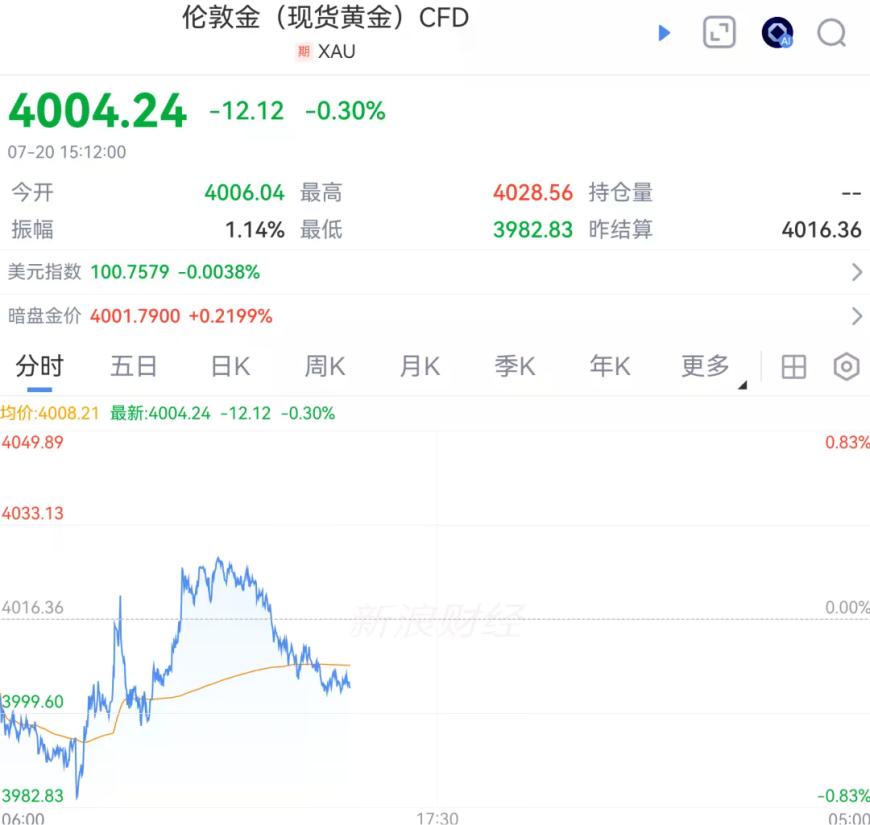
Task: Tap the red 期 badge icon
Action: (304, 52)
